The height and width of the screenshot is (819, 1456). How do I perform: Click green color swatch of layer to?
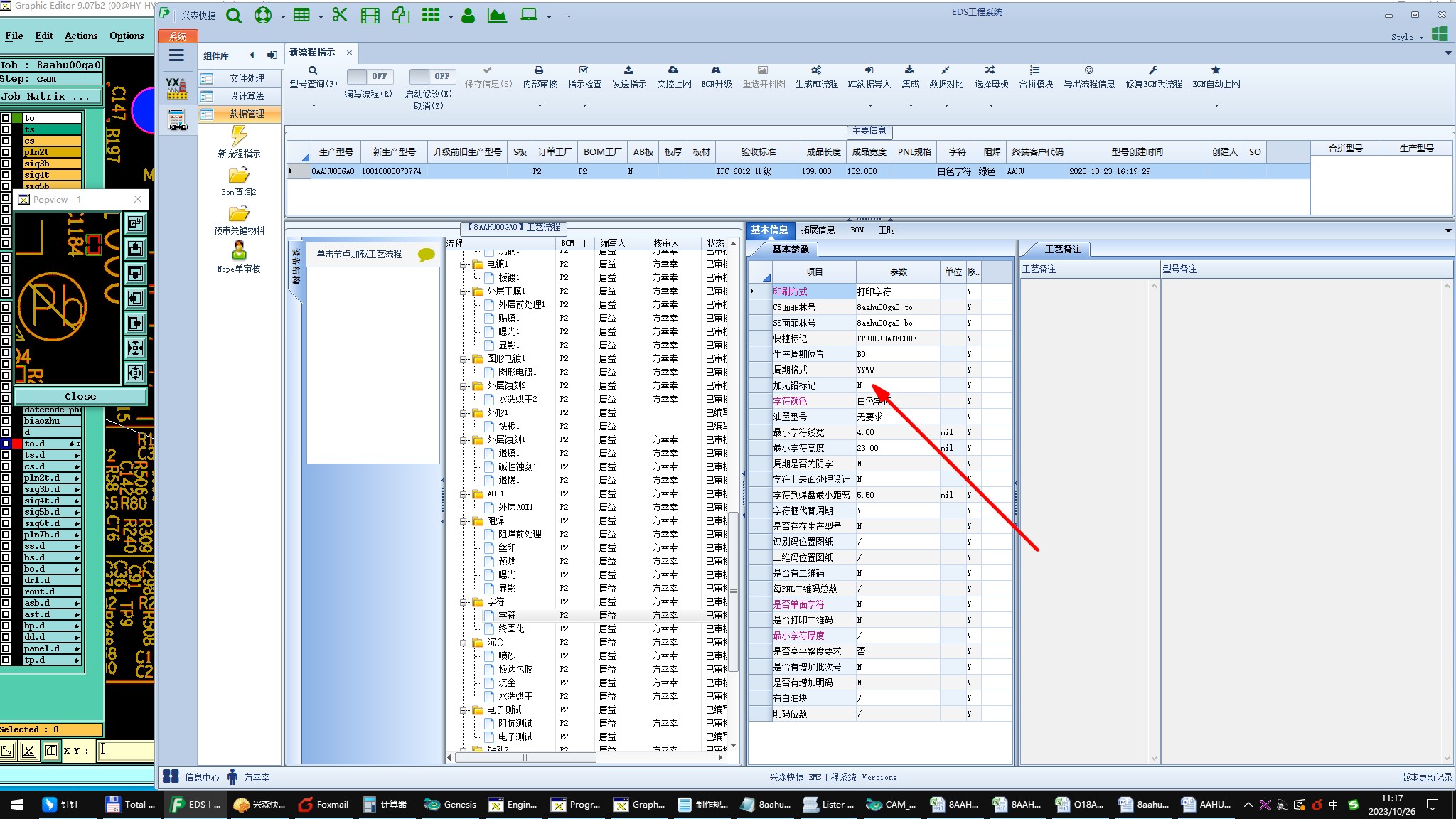[17, 118]
